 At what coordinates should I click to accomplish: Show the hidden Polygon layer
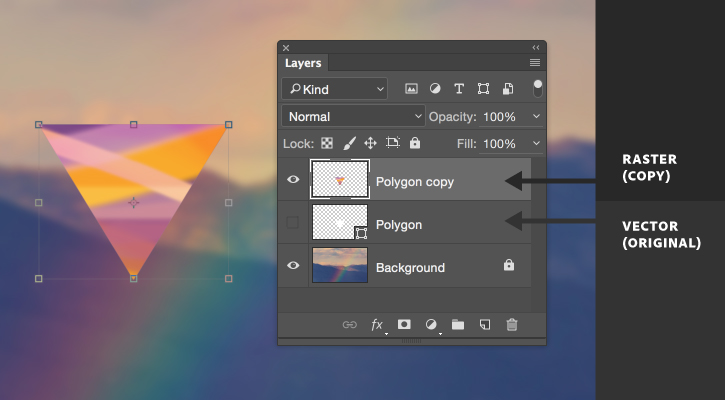pyautogui.click(x=293, y=222)
